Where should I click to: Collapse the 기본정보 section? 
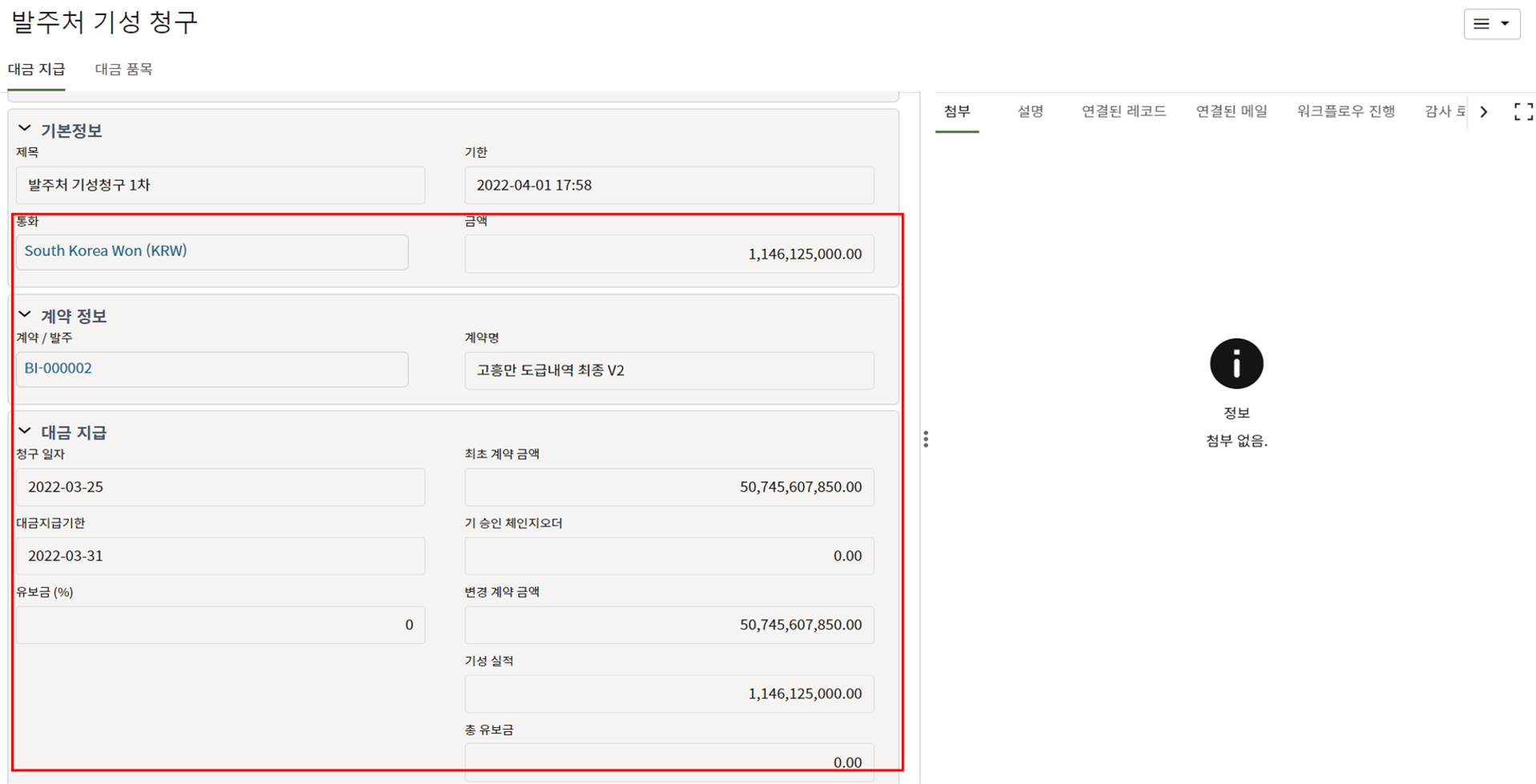(x=25, y=129)
